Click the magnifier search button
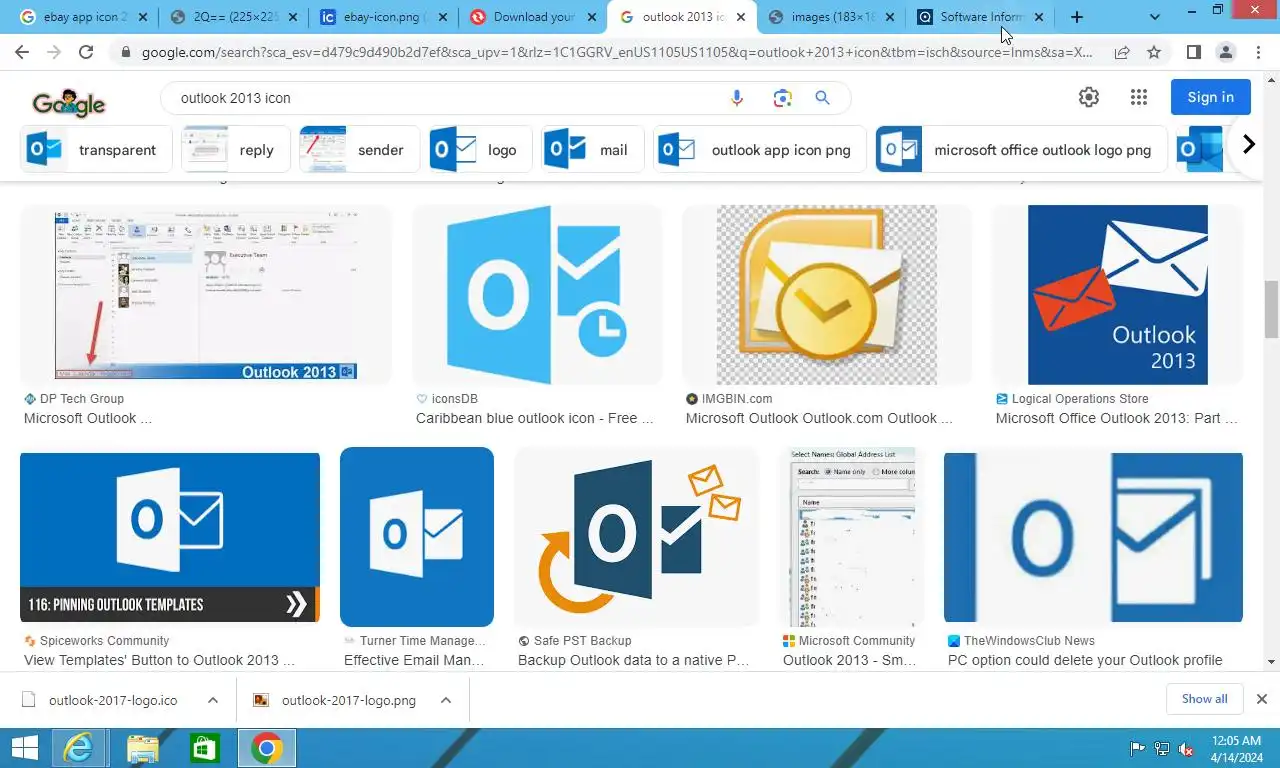This screenshot has height=768, width=1280. (822, 98)
